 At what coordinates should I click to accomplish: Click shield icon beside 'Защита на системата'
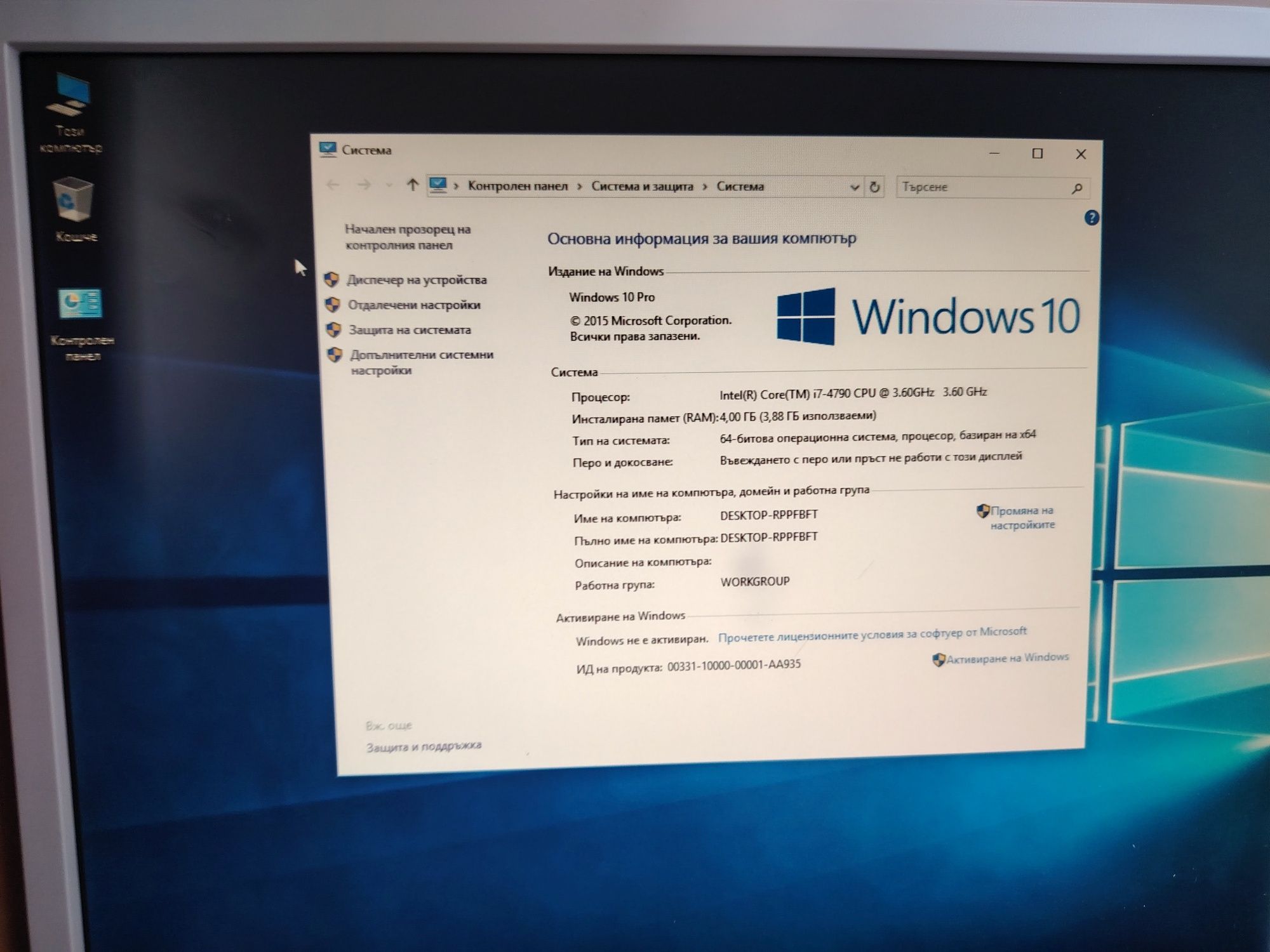click(333, 329)
